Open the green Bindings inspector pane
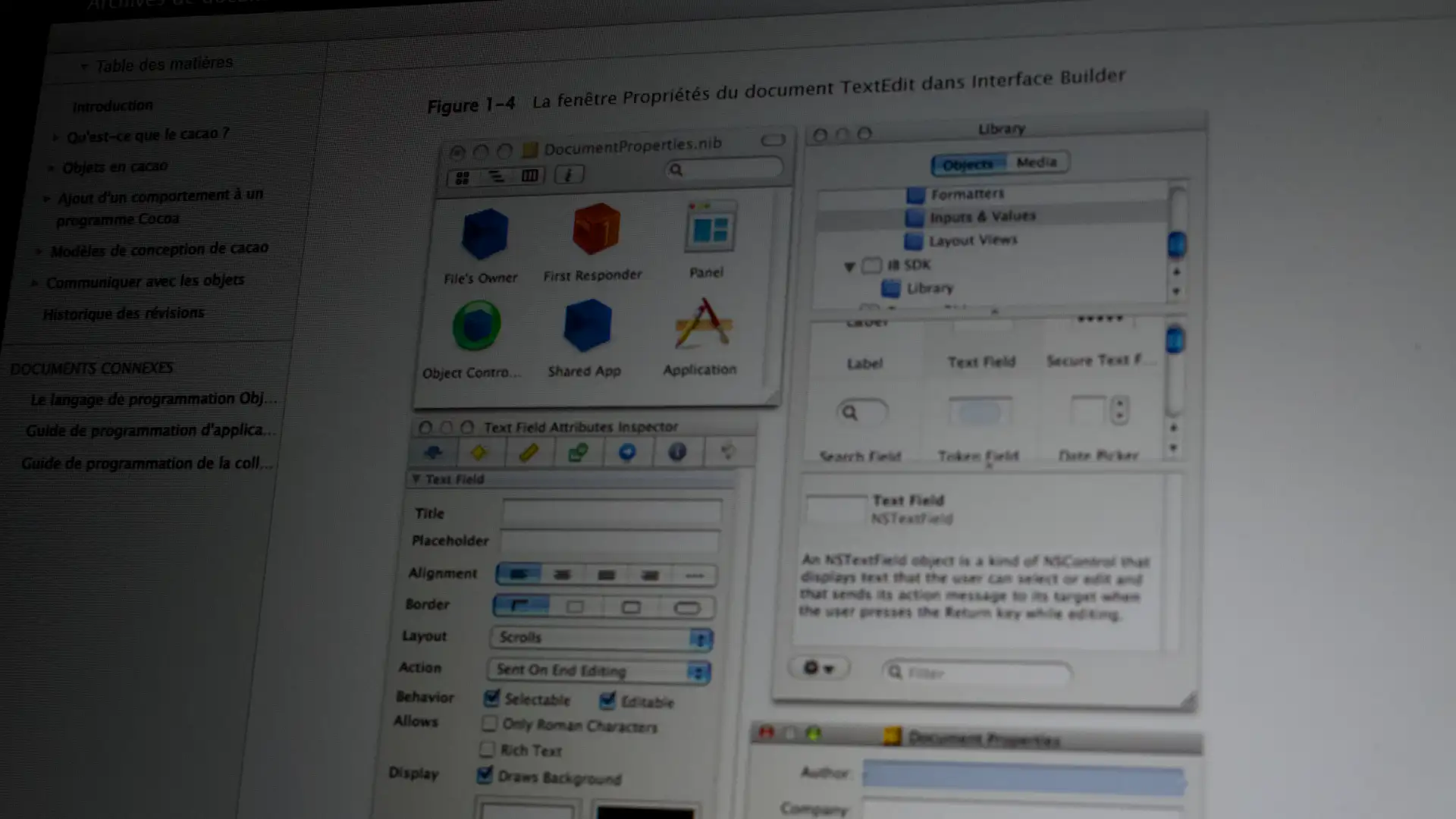The image size is (1456, 819). pyautogui.click(x=578, y=453)
